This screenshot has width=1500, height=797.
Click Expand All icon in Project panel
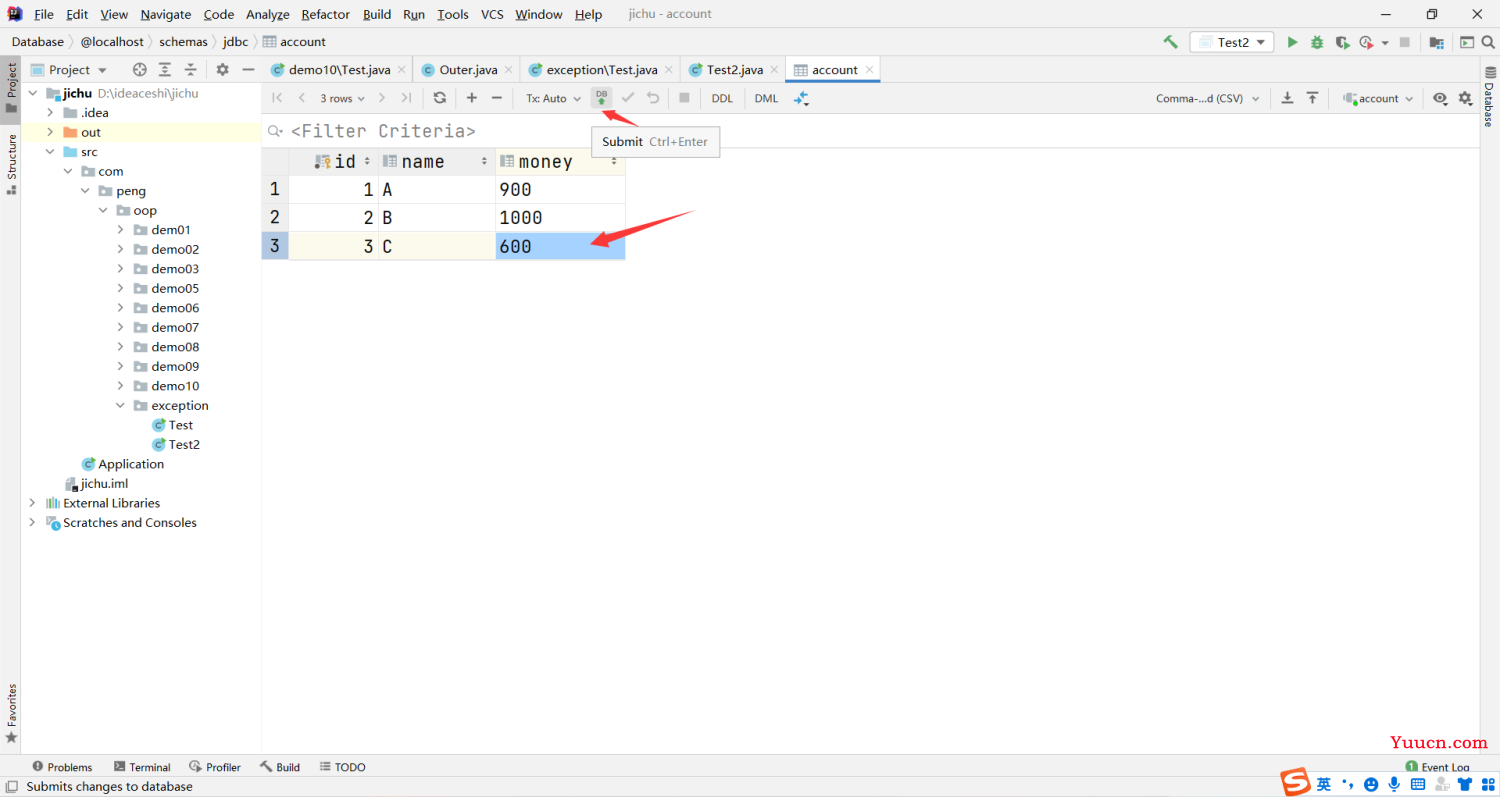[x=165, y=69]
